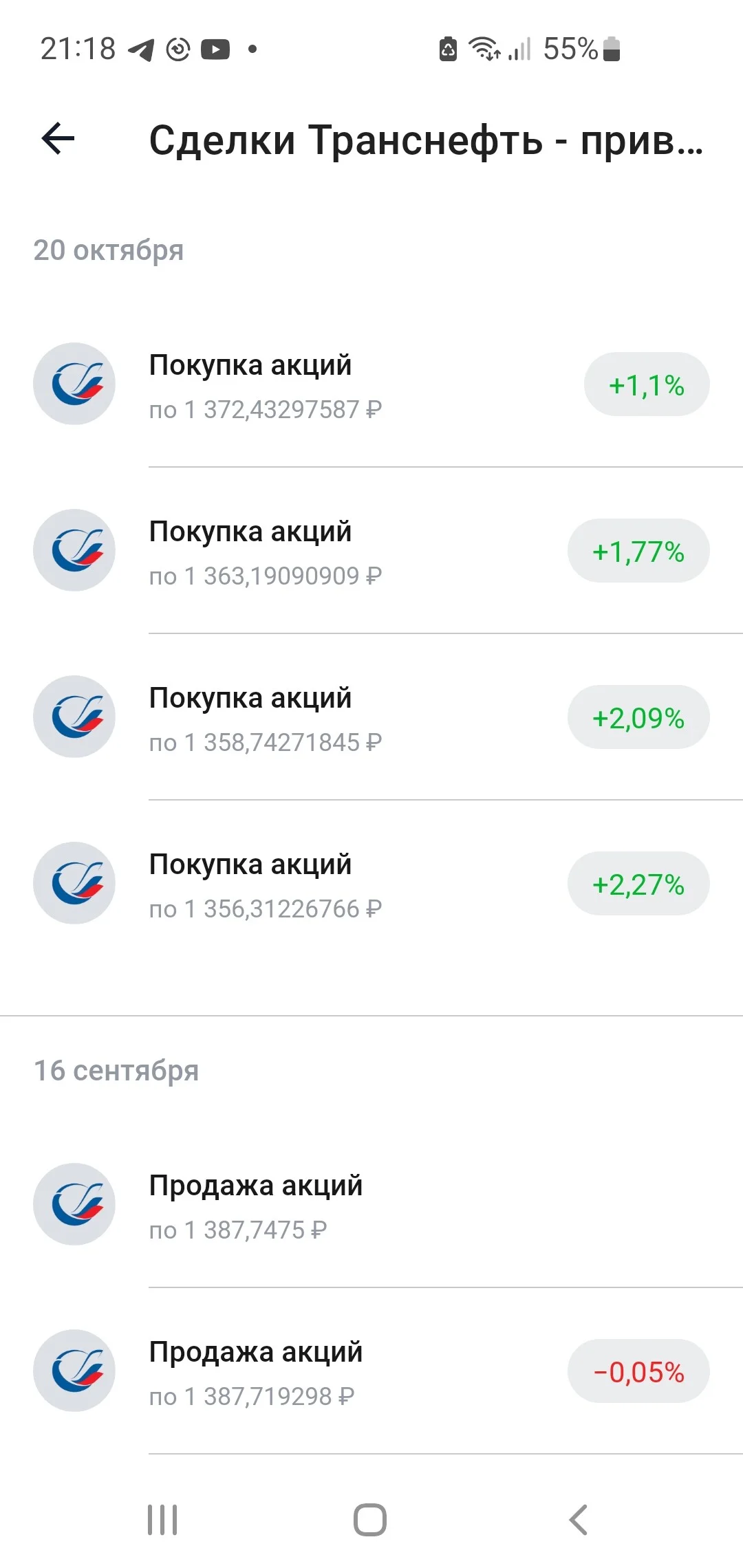Tap the battery percentage in status bar

tap(570, 49)
